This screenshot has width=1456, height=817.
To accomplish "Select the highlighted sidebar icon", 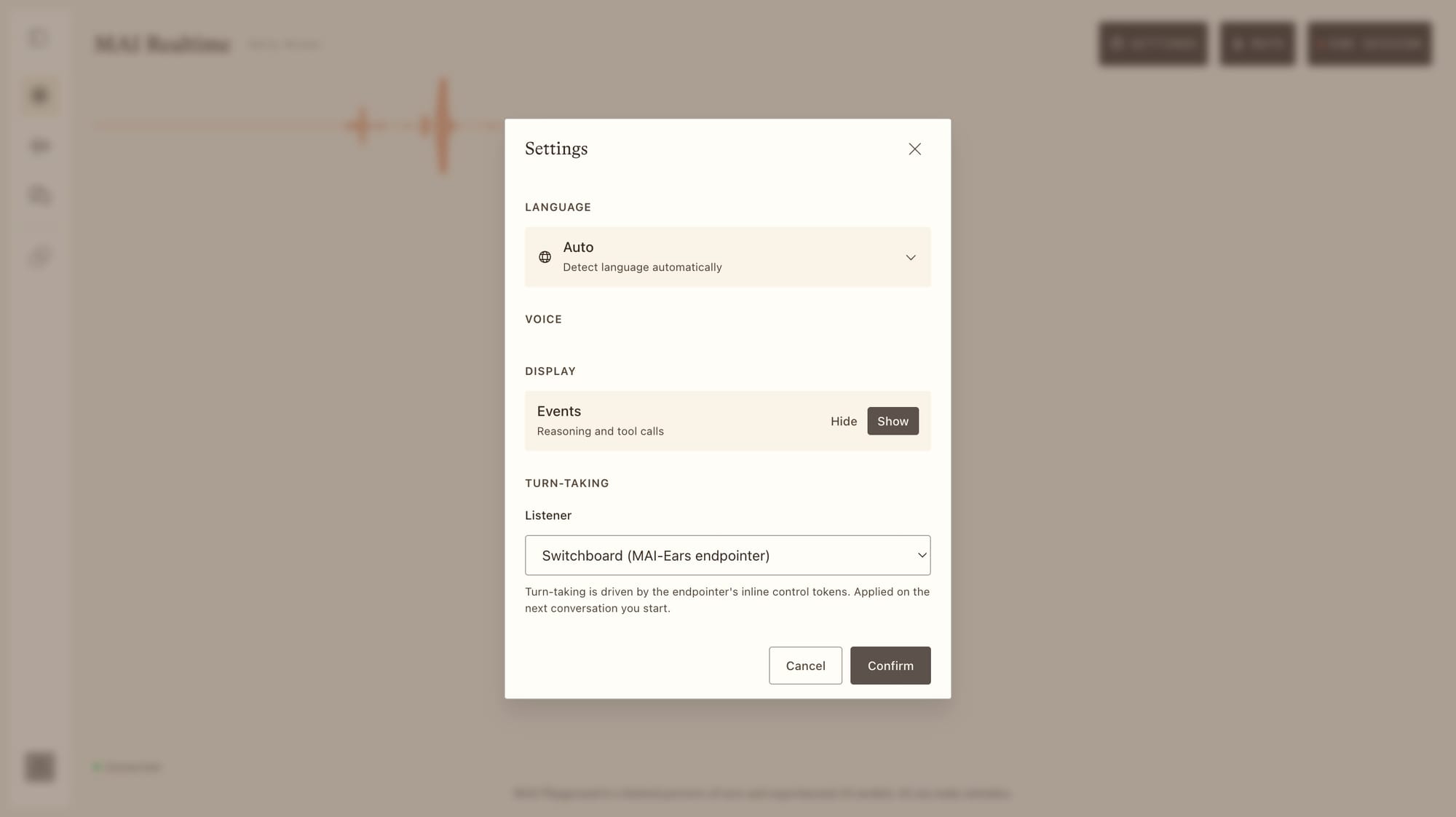I will (x=40, y=95).
